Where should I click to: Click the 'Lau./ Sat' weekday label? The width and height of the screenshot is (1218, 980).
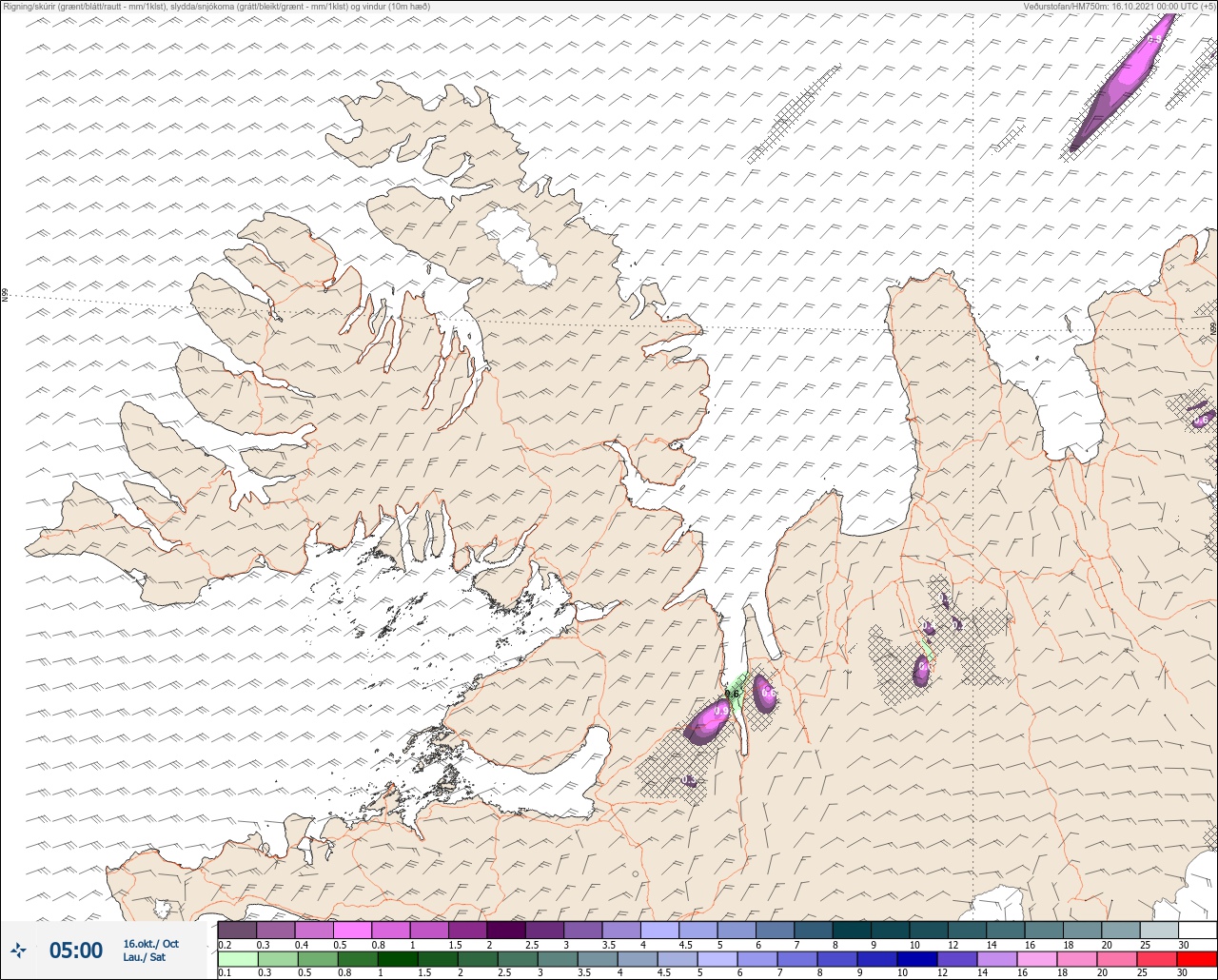point(144,957)
